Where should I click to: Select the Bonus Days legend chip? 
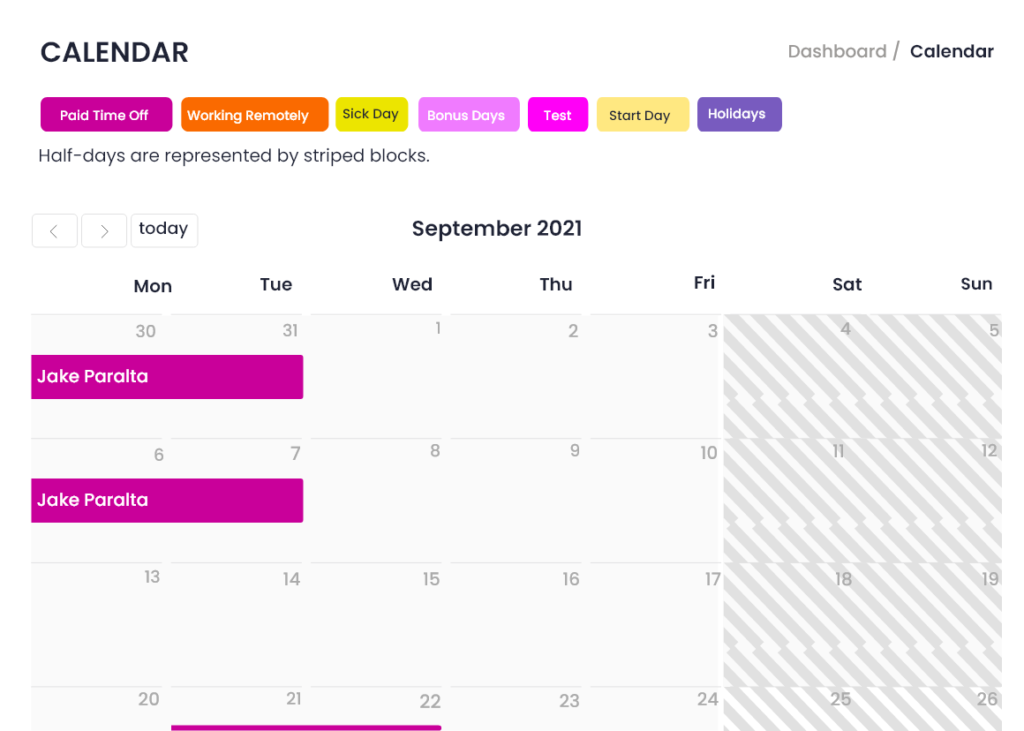tap(468, 114)
